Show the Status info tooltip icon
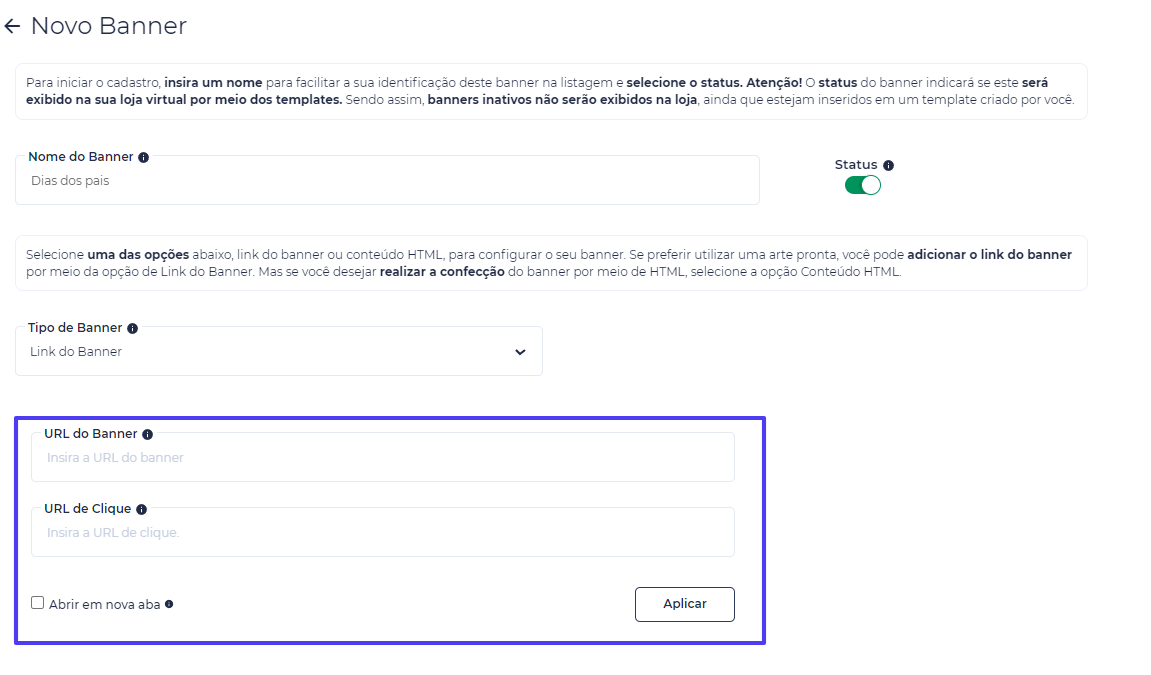1151x675 pixels. click(888, 166)
